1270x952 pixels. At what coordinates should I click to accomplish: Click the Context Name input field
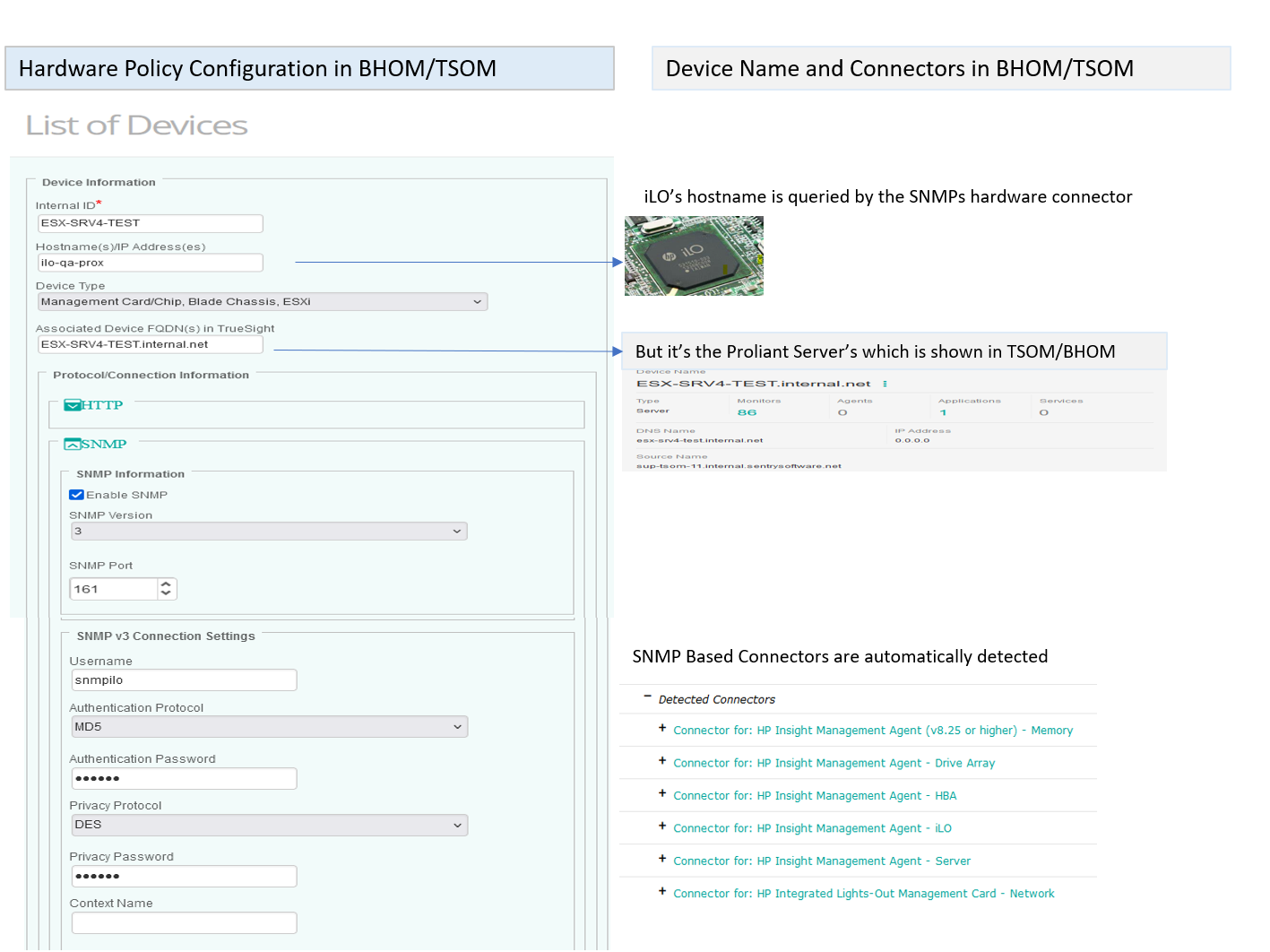point(184,922)
